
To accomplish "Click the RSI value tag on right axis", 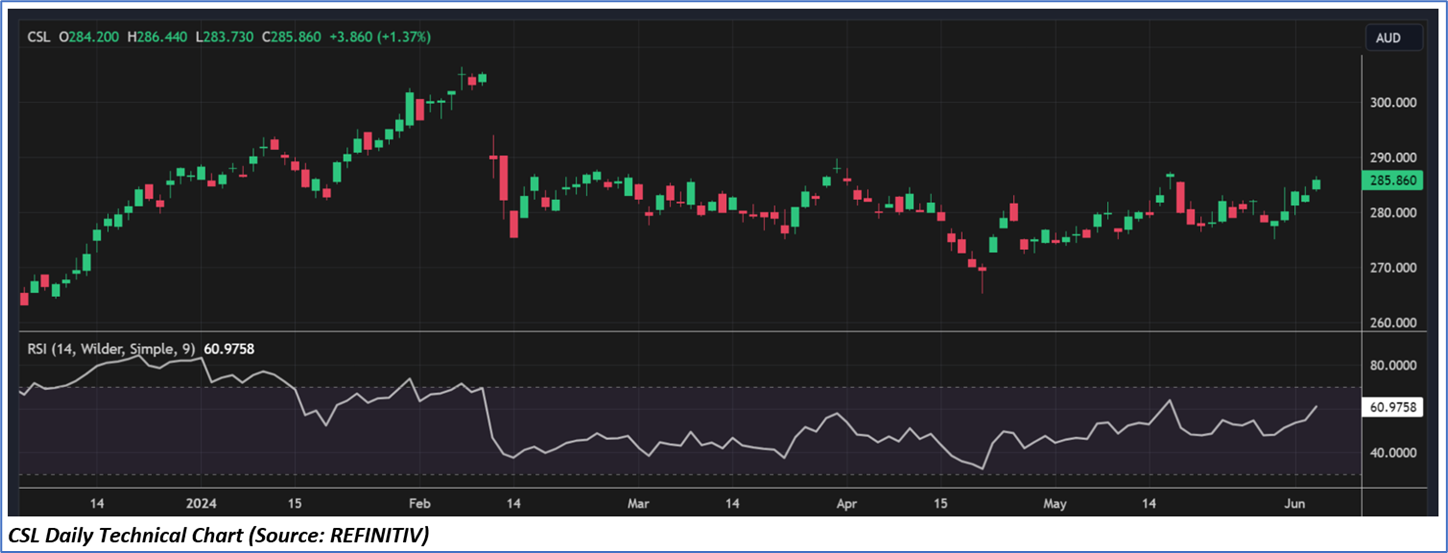I will coord(1391,407).
